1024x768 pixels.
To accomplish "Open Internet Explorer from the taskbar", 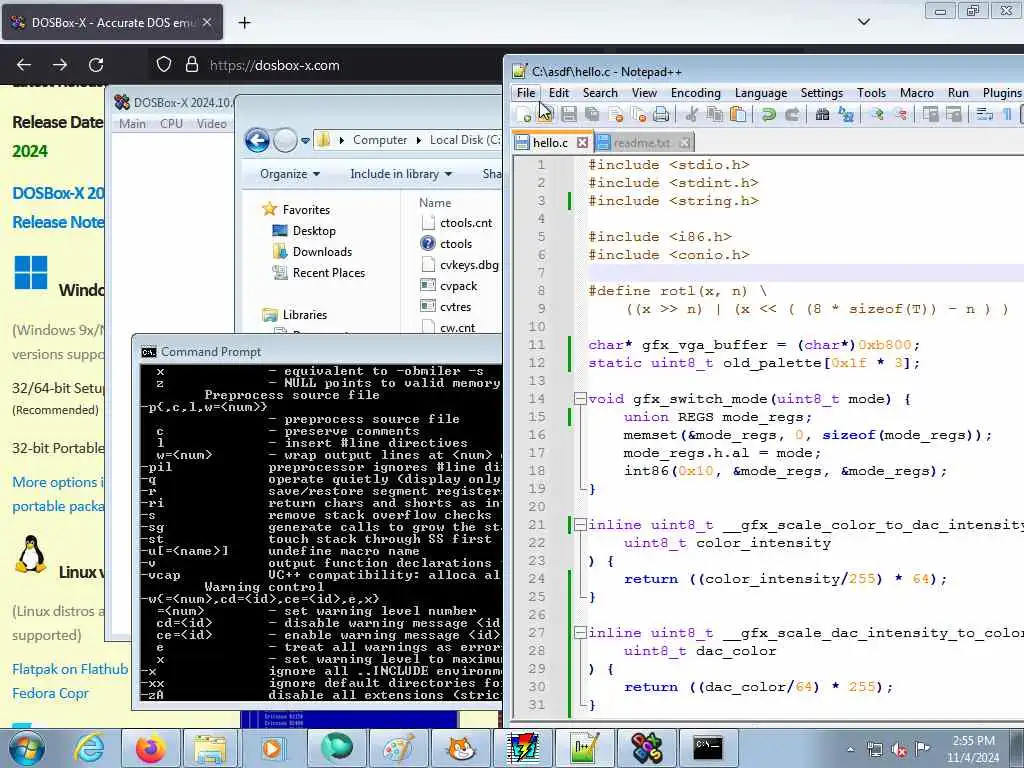I will [89, 748].
